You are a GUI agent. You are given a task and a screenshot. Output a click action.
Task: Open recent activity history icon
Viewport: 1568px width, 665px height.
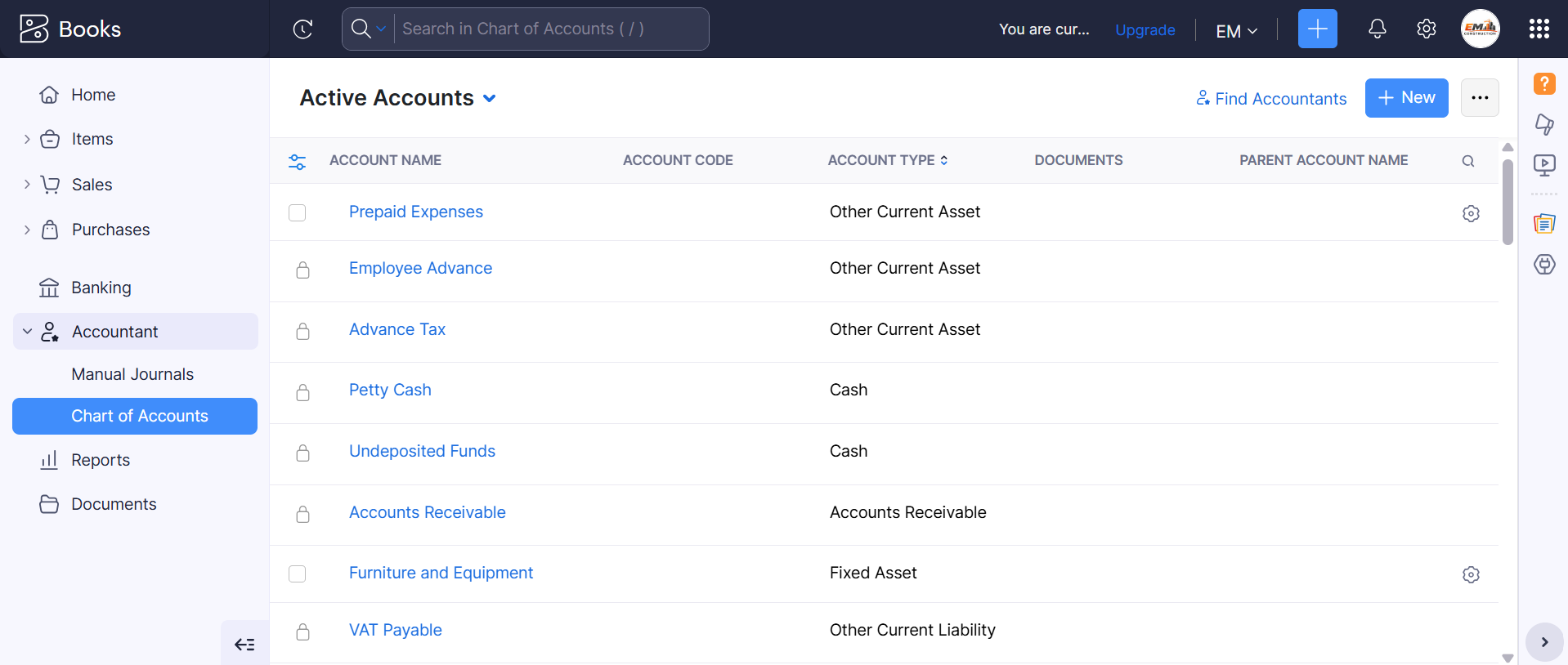point(302,29)
